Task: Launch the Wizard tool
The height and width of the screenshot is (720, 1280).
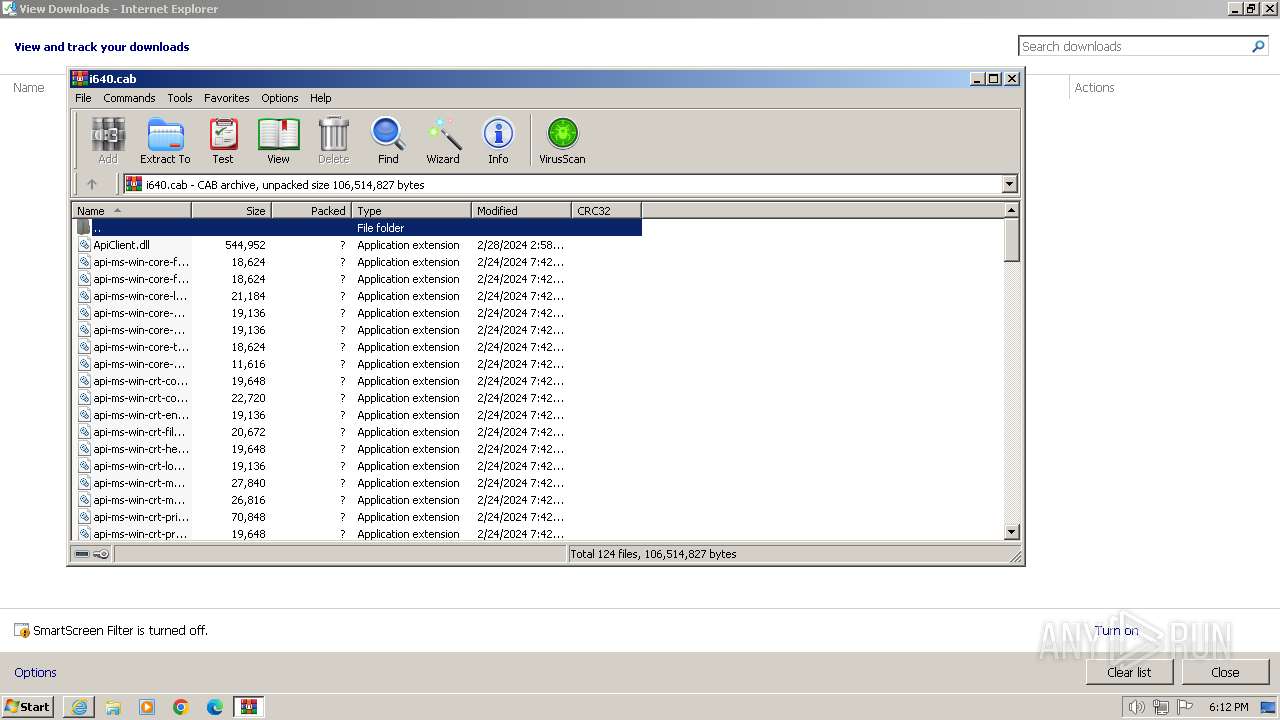Action: coord(443,140)
